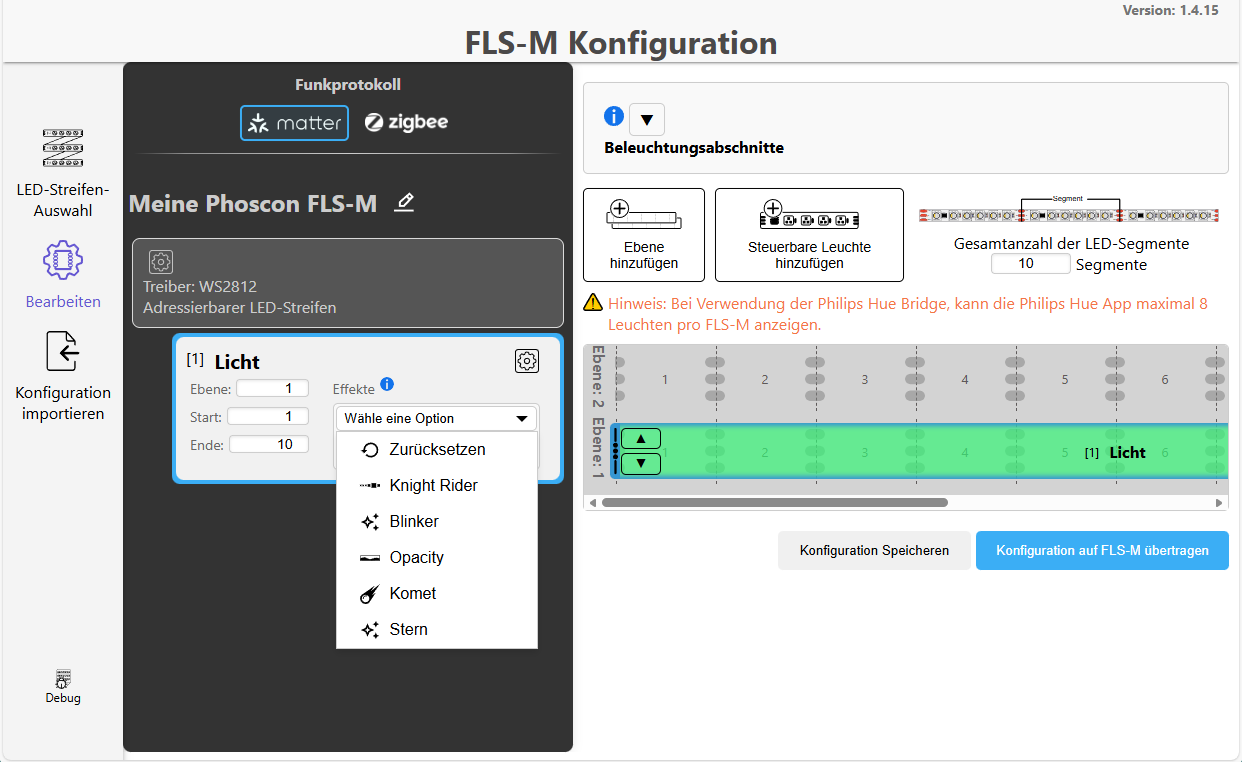Click the Gesamtanzahl segments input field
The width and height of the screenshot is (1242, 762).
point(1030,263)
